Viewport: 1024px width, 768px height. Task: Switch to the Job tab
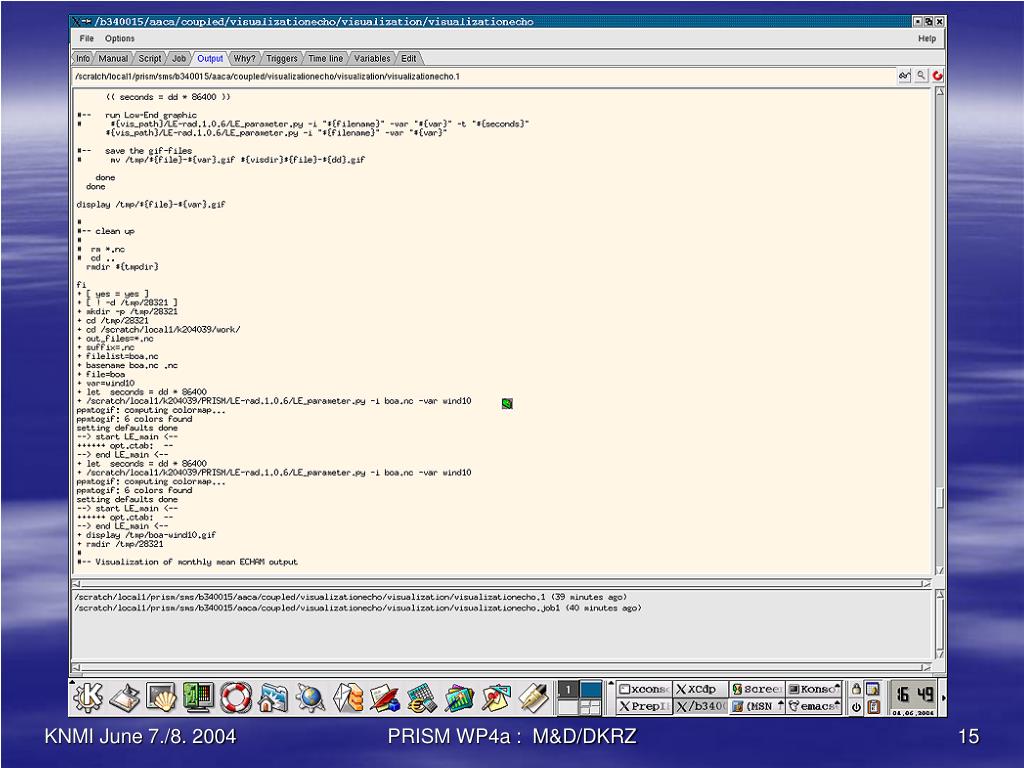pyautogui.click(x=179, y=58)
